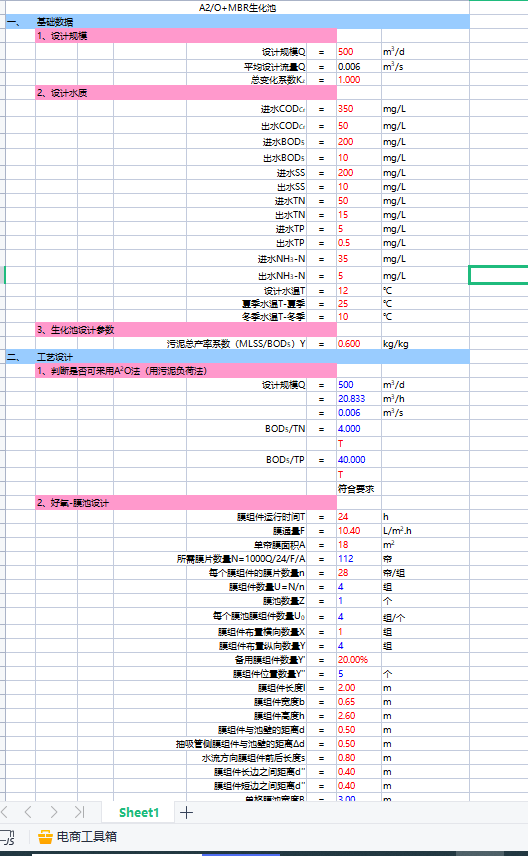Screen dimensions: 528x856
Task: Select the 3、生化池设计参数 heading cell
Action: [x=186, y=330]
